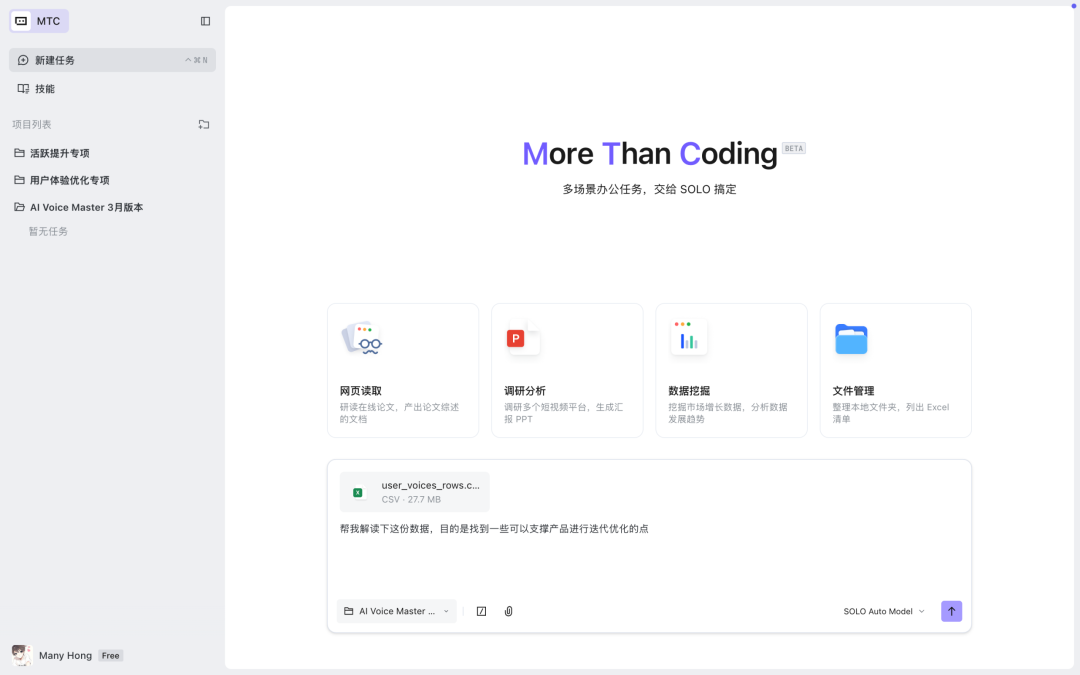Click the 调研分析 PowerPoint icon
The width and height of the screenshot is (1080, 675).
pyautogui.click(x=523, y=339)
